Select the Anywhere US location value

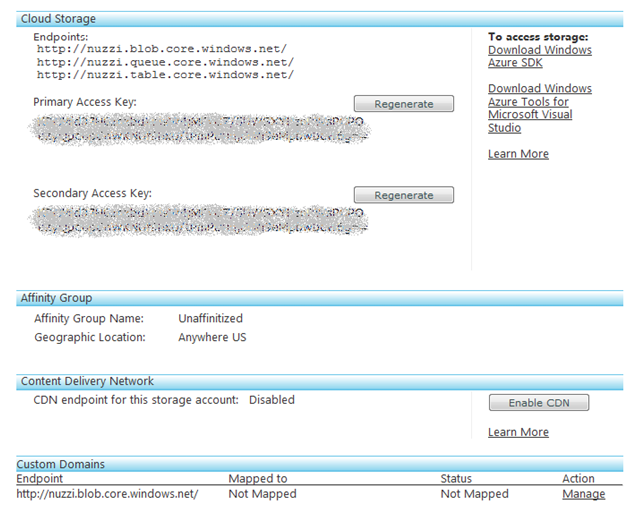[x=212, y=337]
